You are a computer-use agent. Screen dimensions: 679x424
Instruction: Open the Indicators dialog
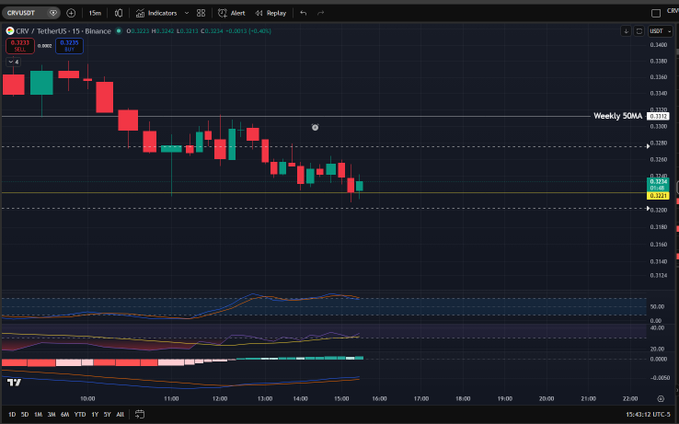tap(156, 13)
